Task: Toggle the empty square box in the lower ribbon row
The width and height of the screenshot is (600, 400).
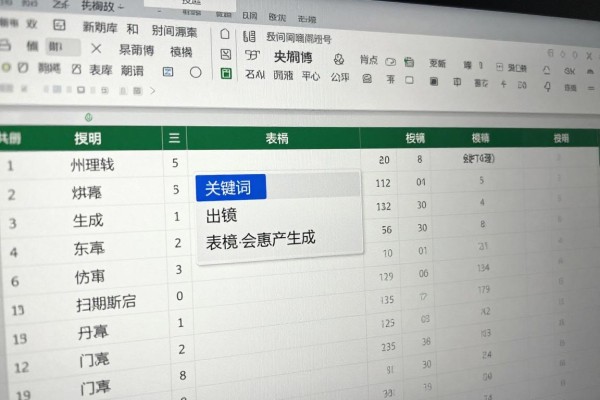Action: [x=409, y=80]
